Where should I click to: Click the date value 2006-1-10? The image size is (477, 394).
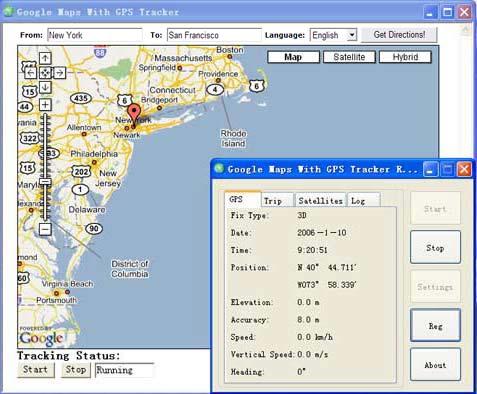[x=322, y=233]
